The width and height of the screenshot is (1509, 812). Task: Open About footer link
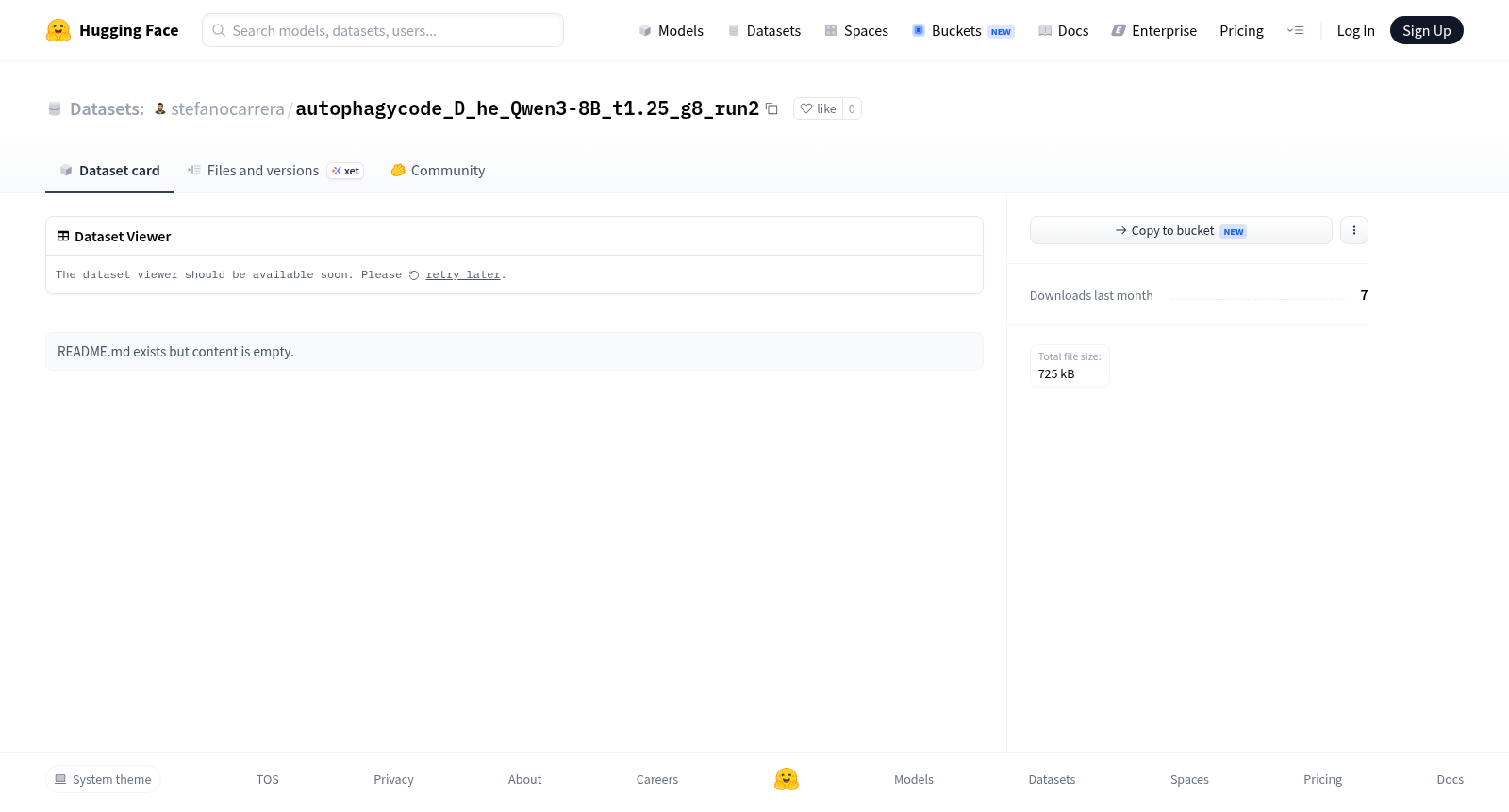tap(524, 779)
